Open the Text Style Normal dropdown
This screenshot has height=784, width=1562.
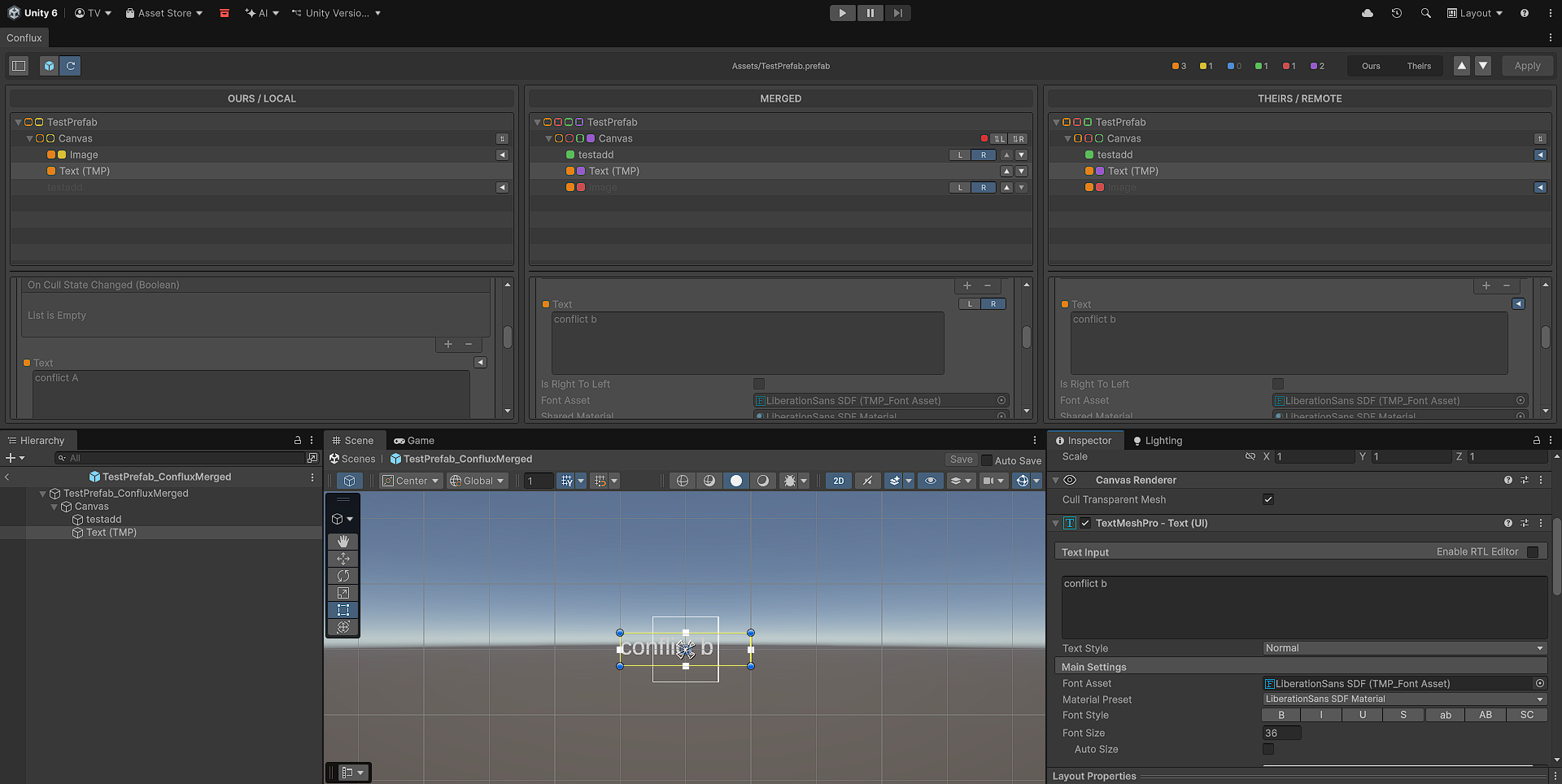click(1404, 648)
